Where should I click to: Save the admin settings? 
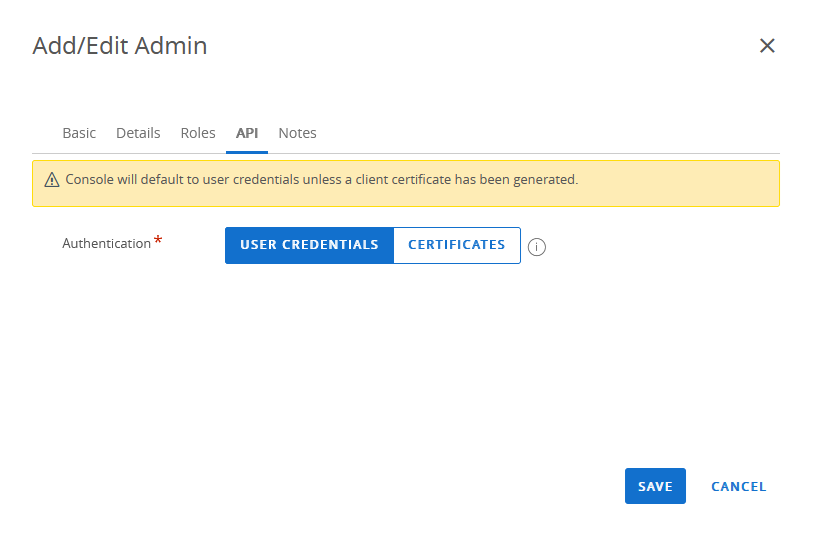[655, 486]
